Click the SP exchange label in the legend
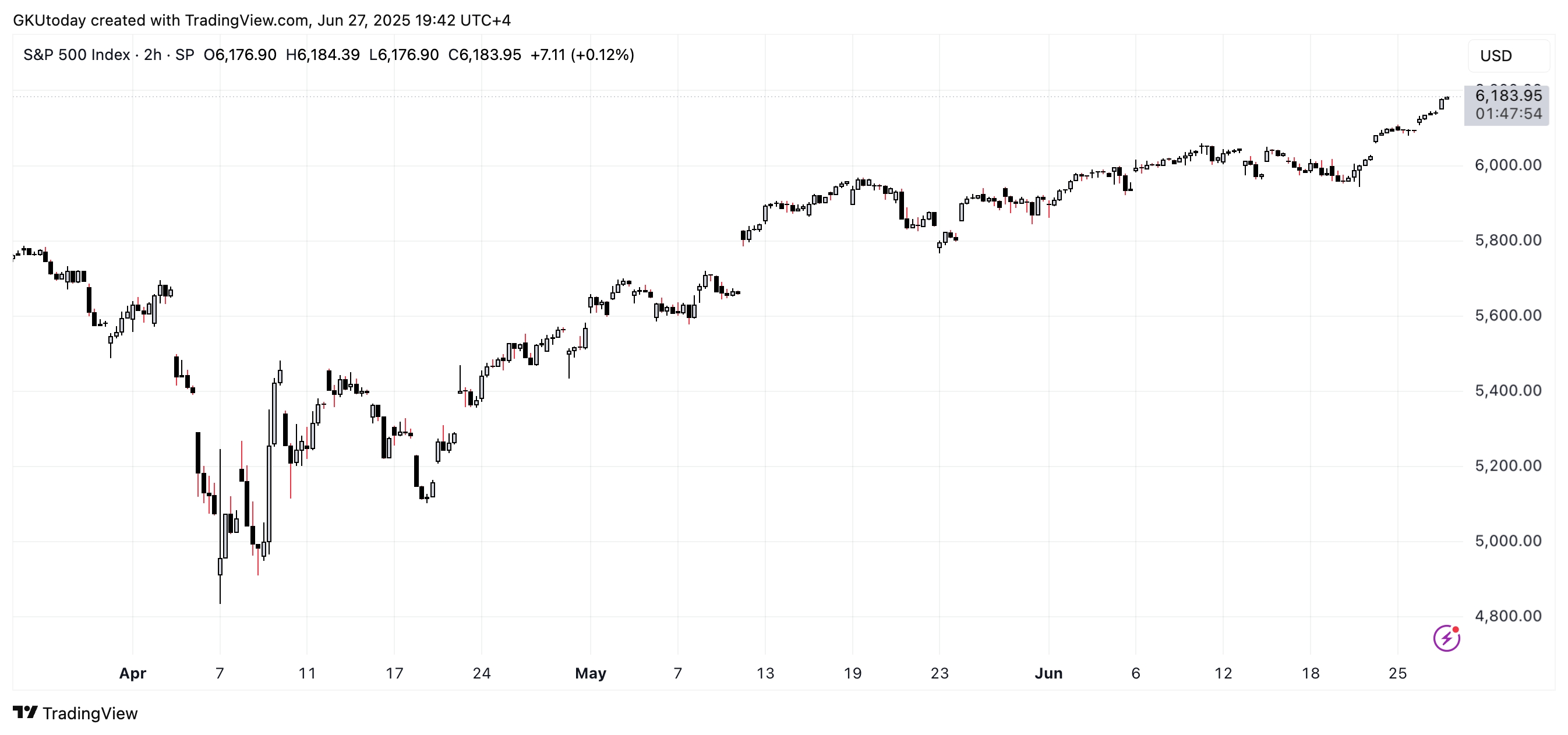 click(x=185, y=55)
